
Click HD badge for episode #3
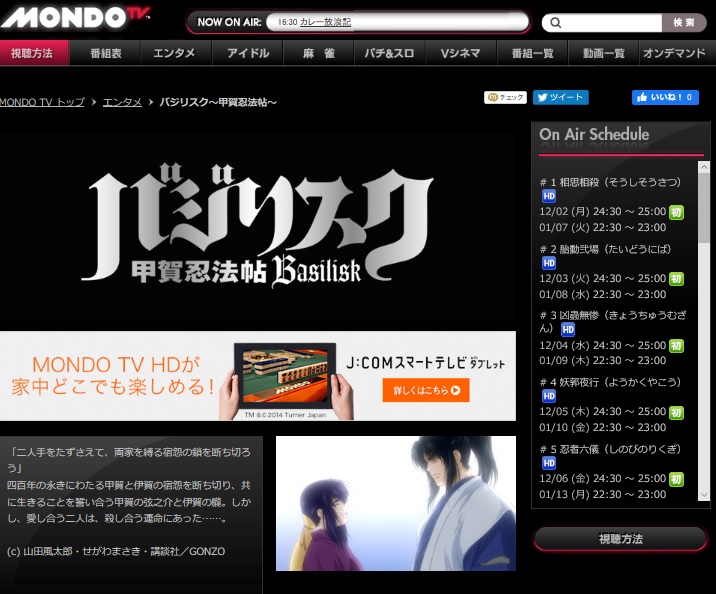pyautogui.click(x=568, y=330)
